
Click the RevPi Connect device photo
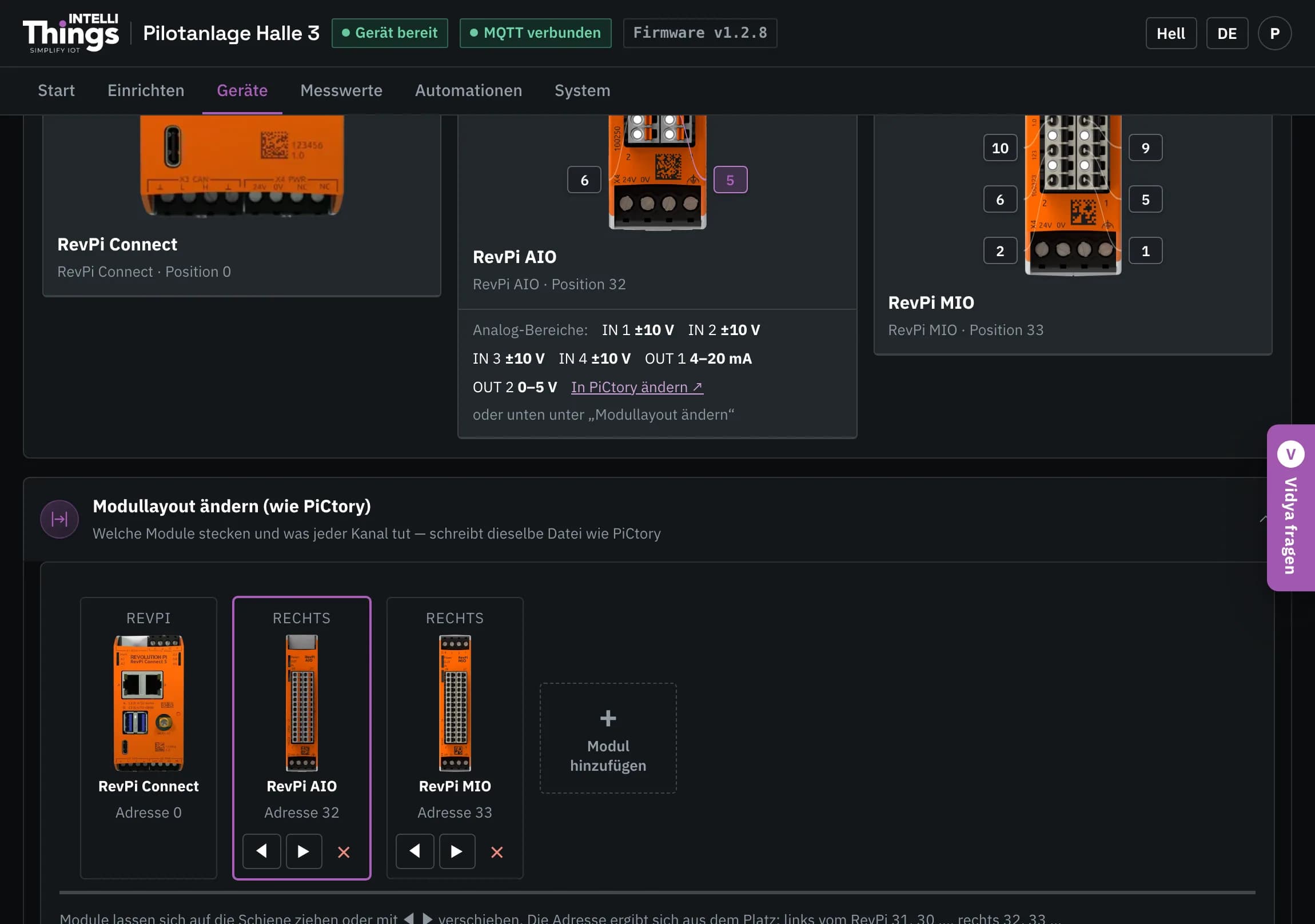point(242,166)
